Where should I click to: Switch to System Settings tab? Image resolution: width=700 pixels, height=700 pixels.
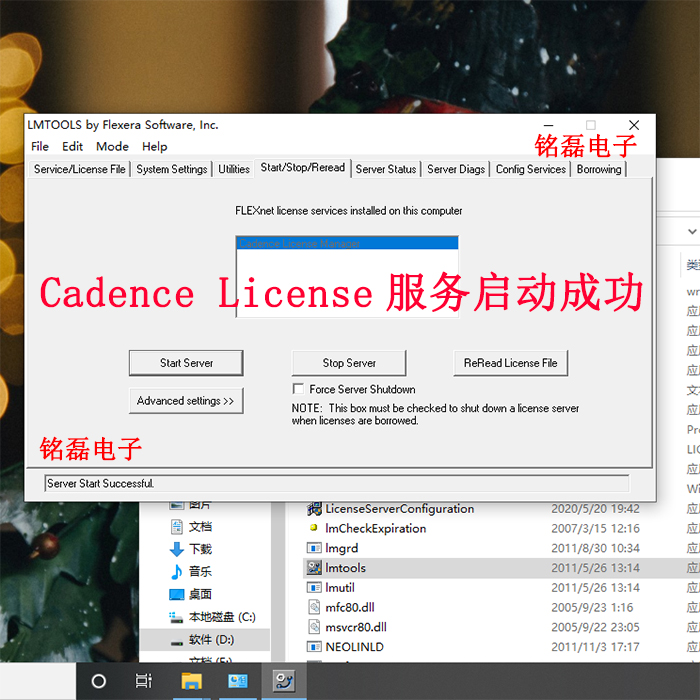coord(171,169)
